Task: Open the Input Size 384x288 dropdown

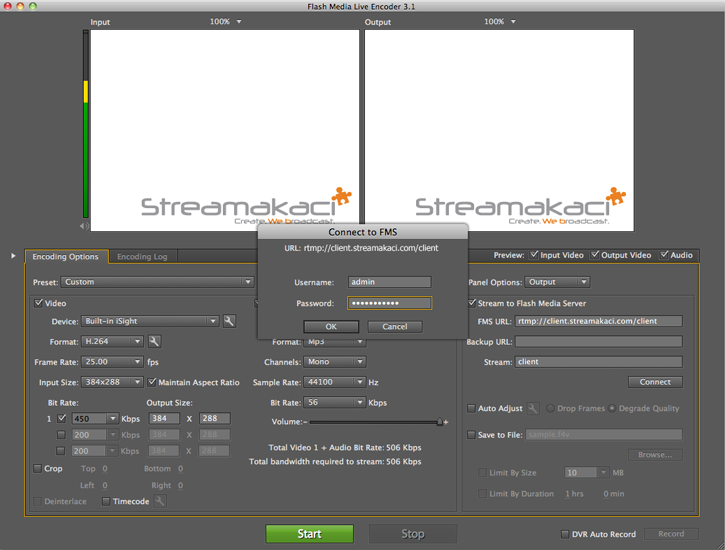Action: [112, 382]
